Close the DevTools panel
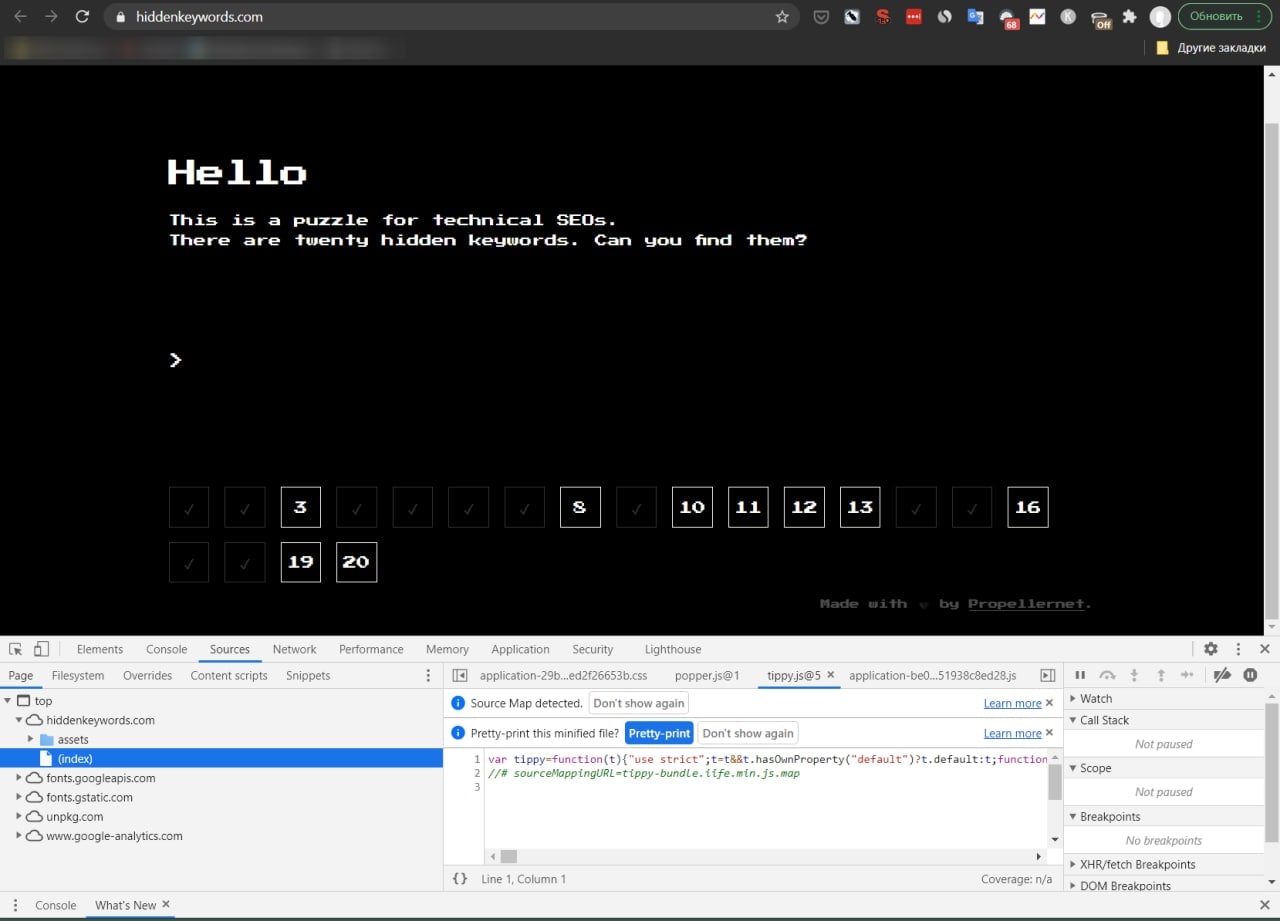1280x921 pixels. tap(1264, 649)
